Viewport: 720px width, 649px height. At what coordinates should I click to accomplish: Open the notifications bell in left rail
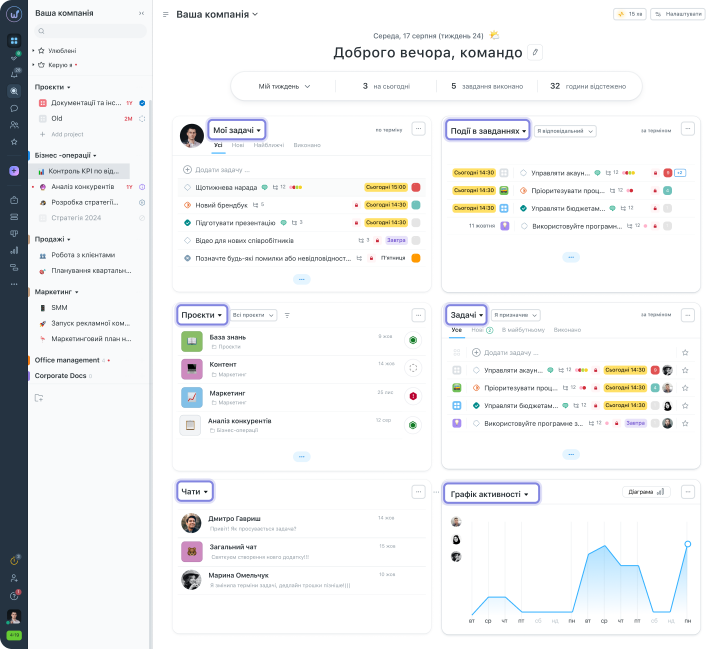(14, 74)
